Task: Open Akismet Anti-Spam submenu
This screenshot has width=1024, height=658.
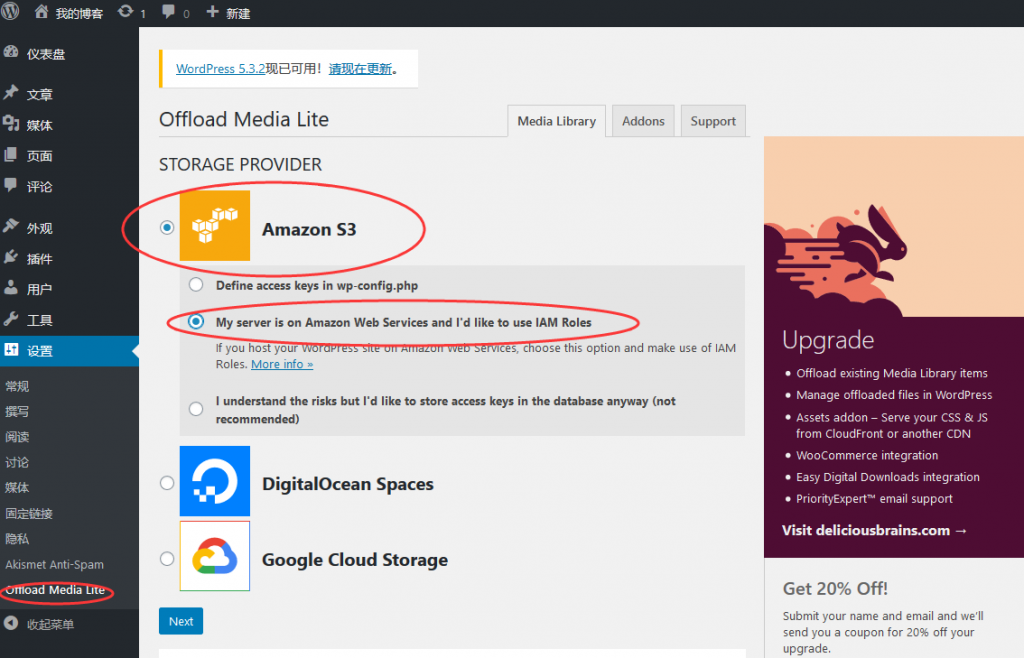Action: coord(55,565)
